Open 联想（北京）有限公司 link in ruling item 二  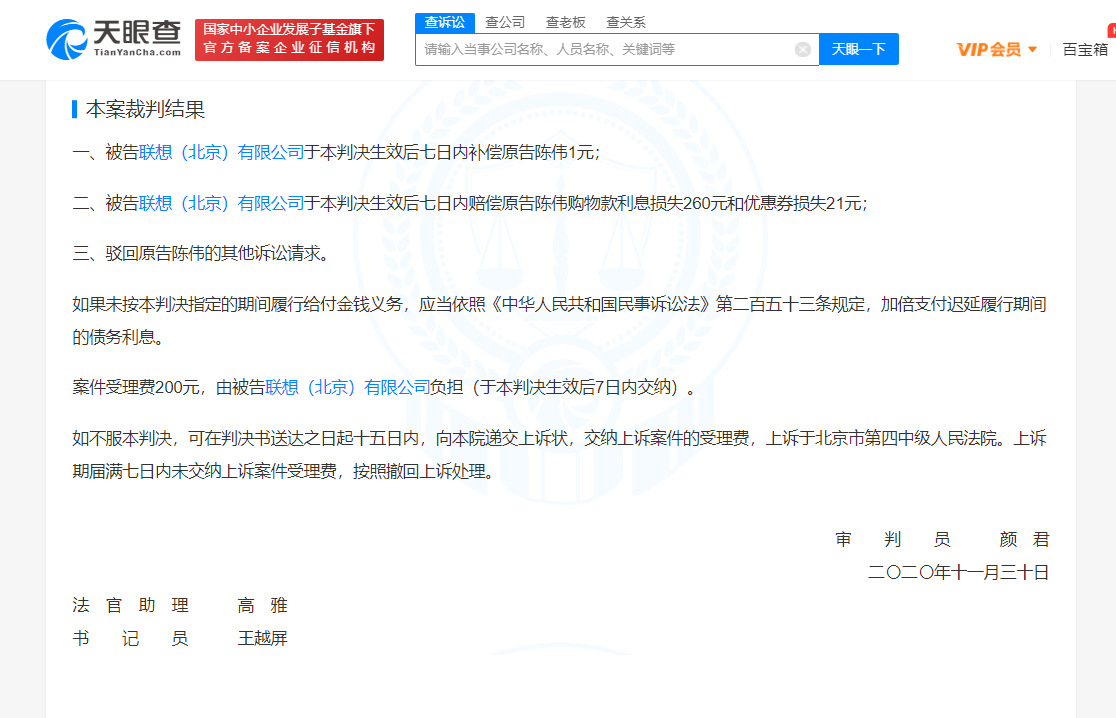pos(221,204)
